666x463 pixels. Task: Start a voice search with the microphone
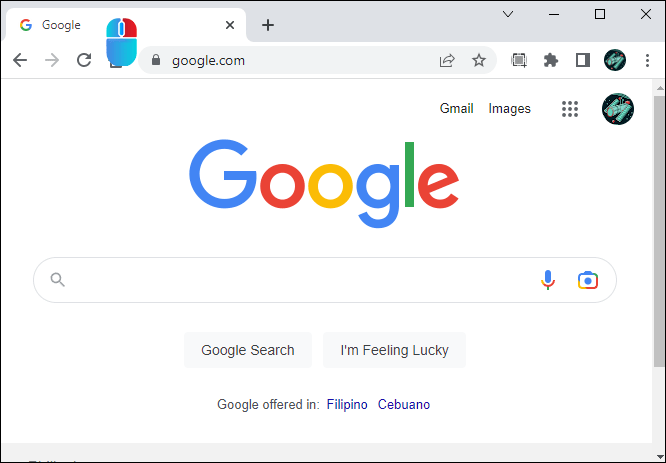coord(547,280)
